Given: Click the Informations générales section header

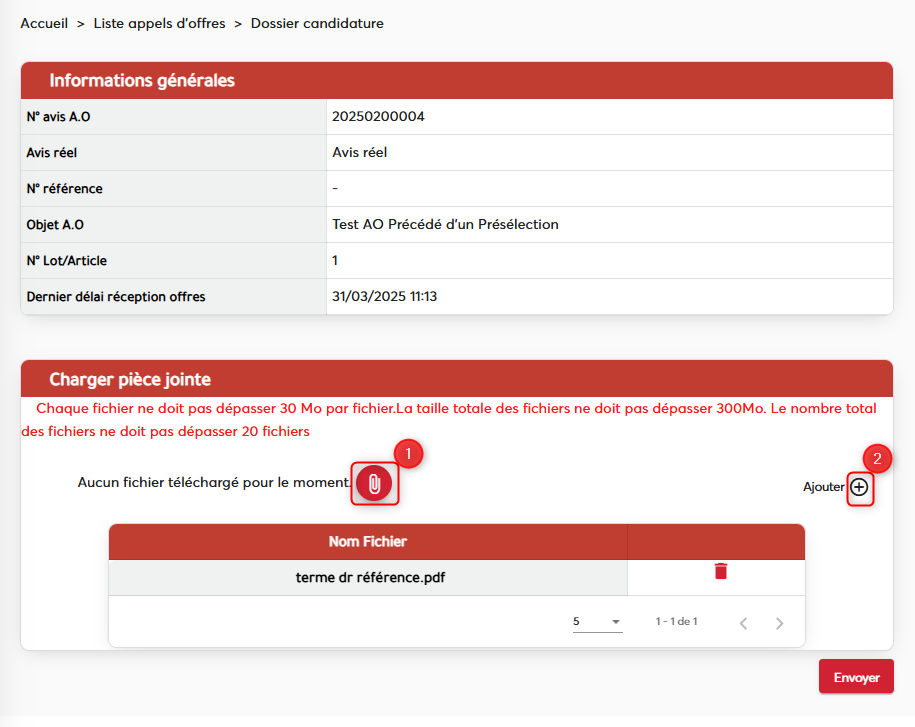Looking at the screenshot, I should point(142,80).
